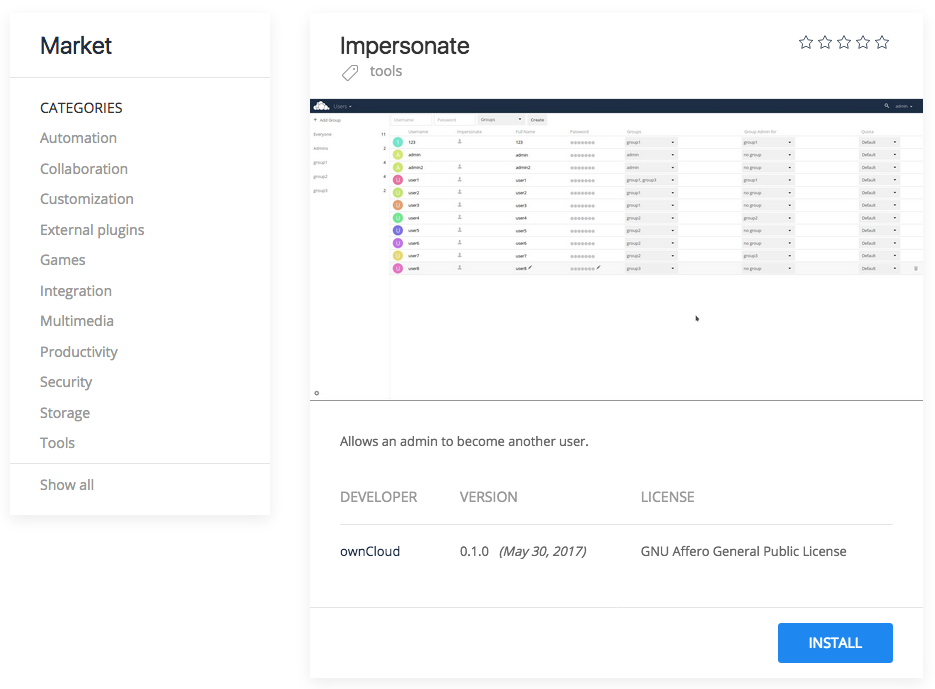Click the tools tag icon under Impersonate
This screenshot has height=689, width=935.
click(x=350, y=71)
